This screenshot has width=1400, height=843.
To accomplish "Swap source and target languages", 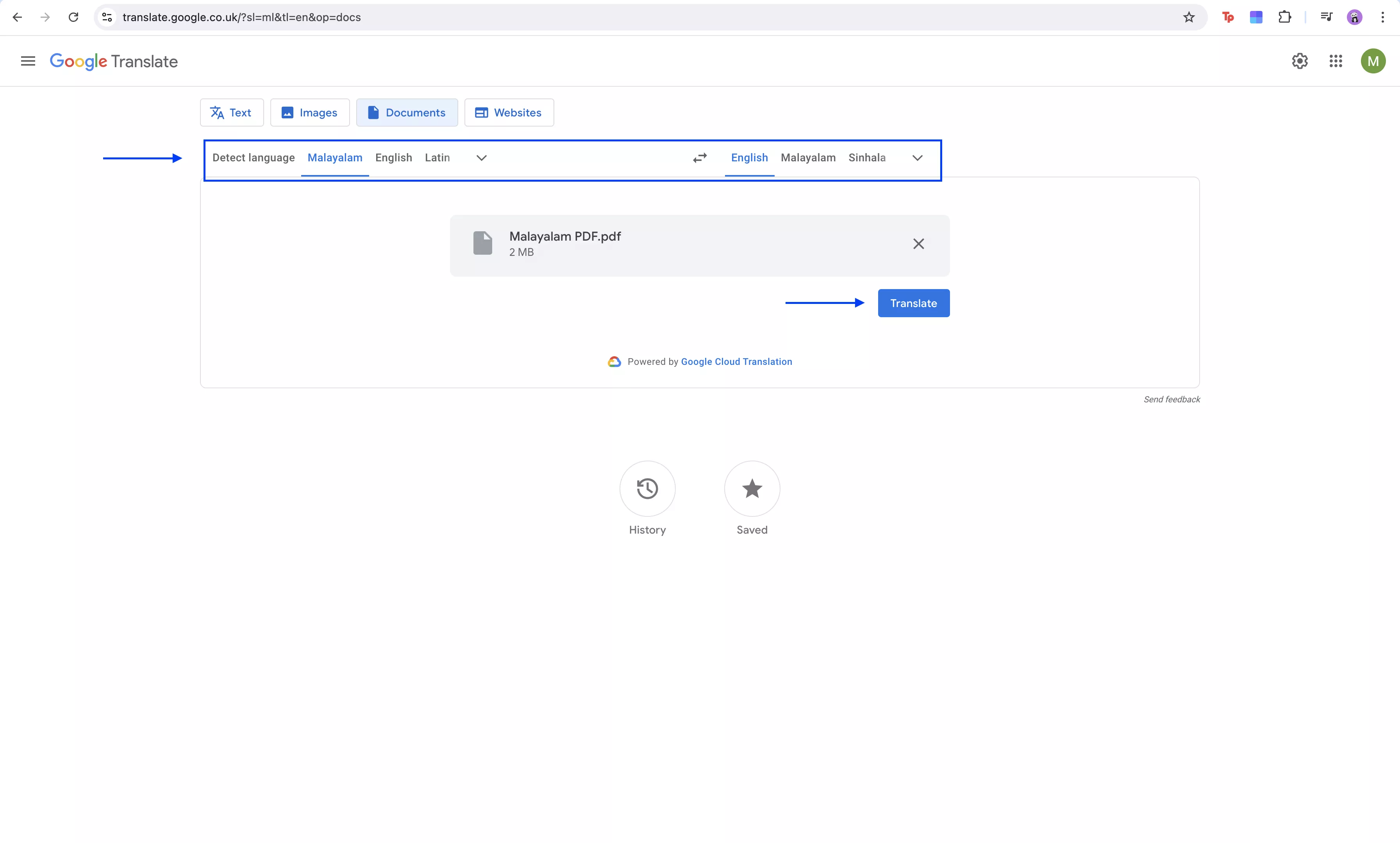I will [700, 158].
